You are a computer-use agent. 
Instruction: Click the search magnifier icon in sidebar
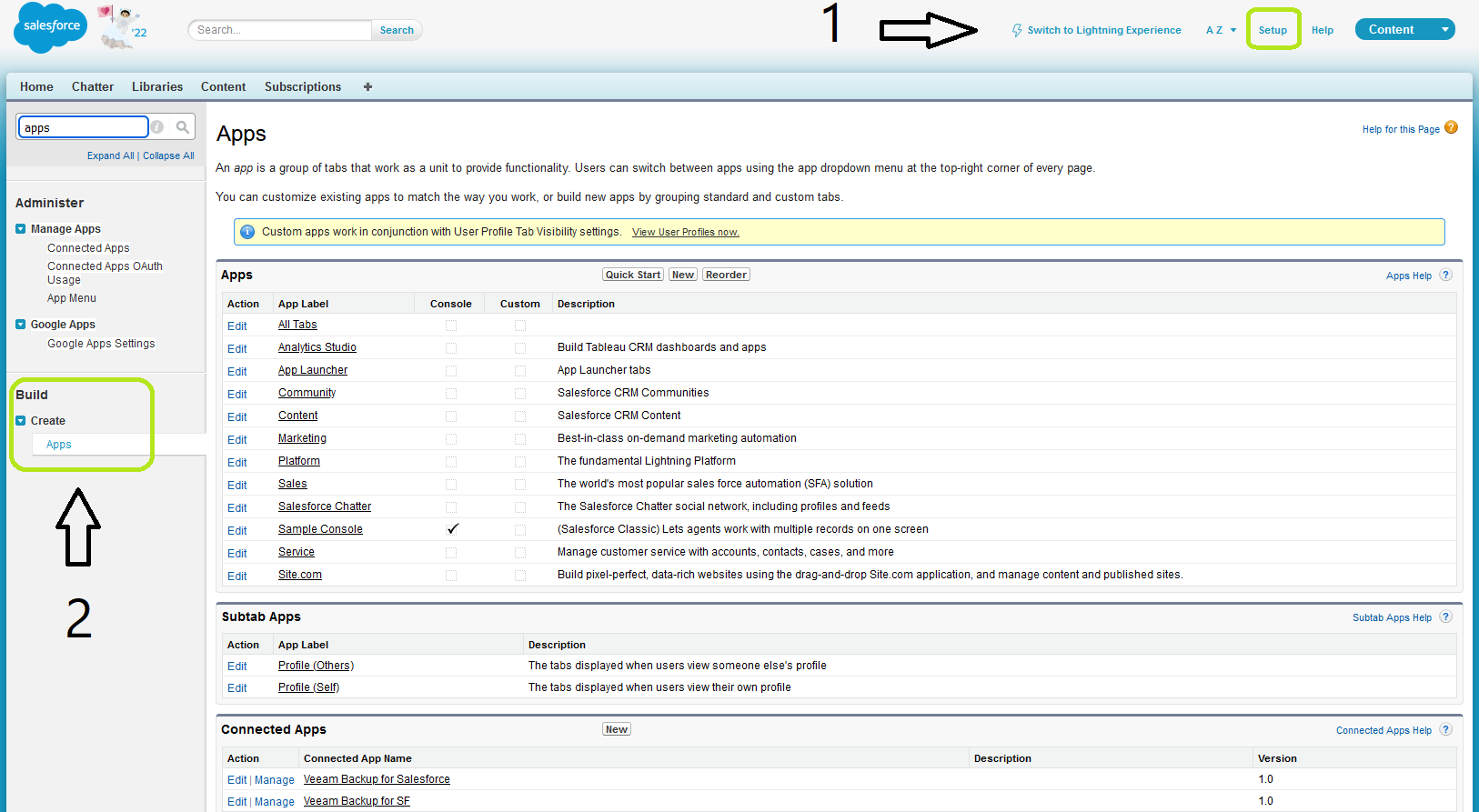point(183,127)
